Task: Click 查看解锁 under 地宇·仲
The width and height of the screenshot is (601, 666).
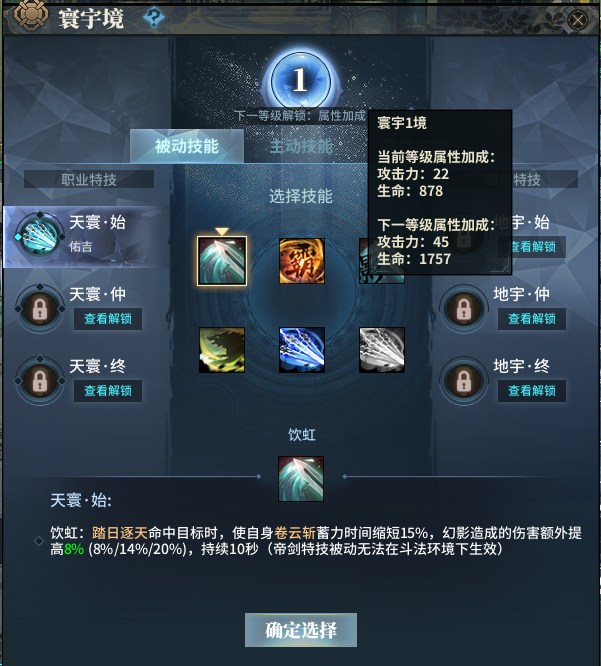Action: coord(532,319)
